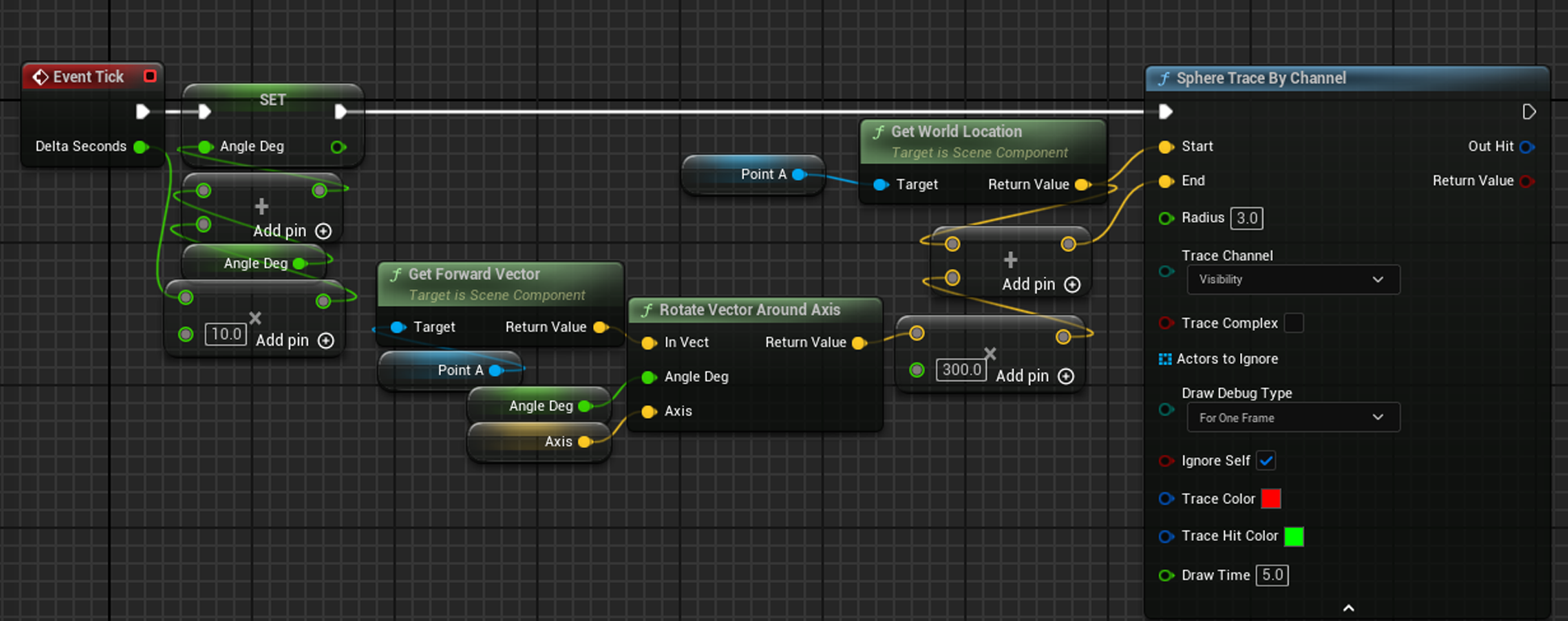Screen dimensions: 1568x621
Task: Click the Event Tick execution output pin
Action: click(143, 111)
